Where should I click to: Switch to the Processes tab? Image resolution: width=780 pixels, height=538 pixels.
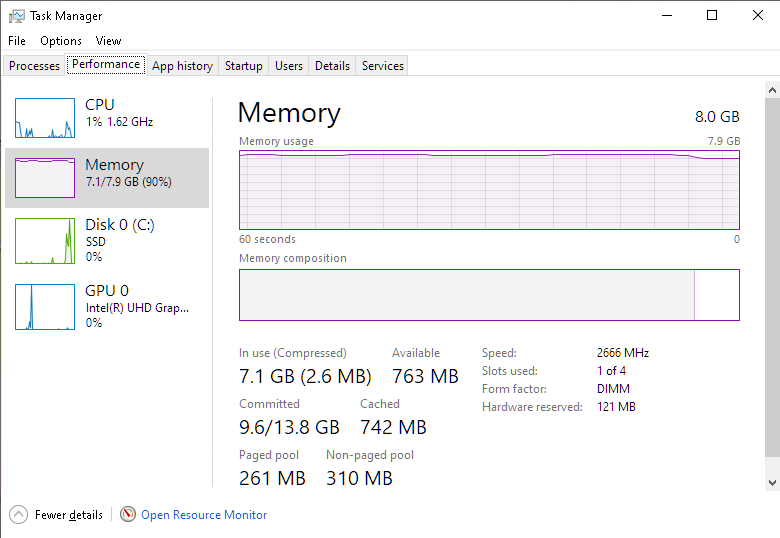(x=34, y=66)
